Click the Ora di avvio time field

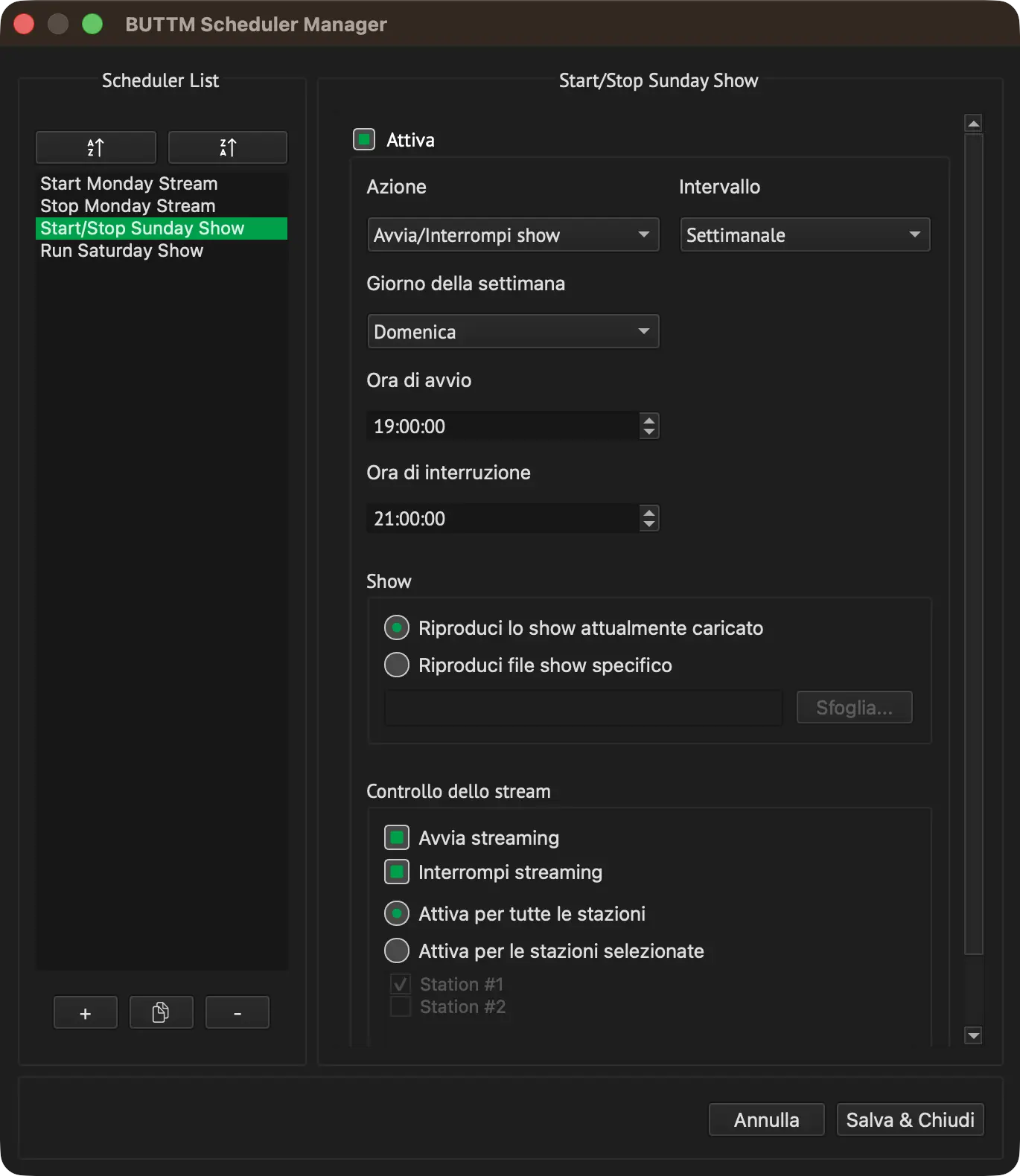pos(503,426)
